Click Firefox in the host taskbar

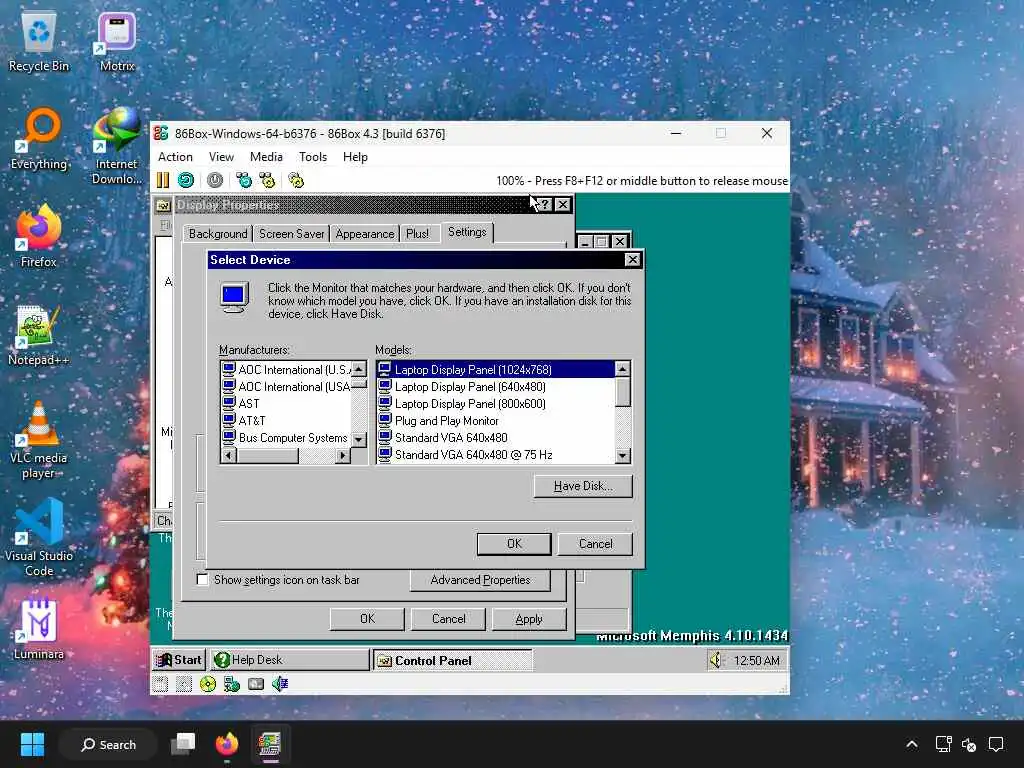coord(227,744)
